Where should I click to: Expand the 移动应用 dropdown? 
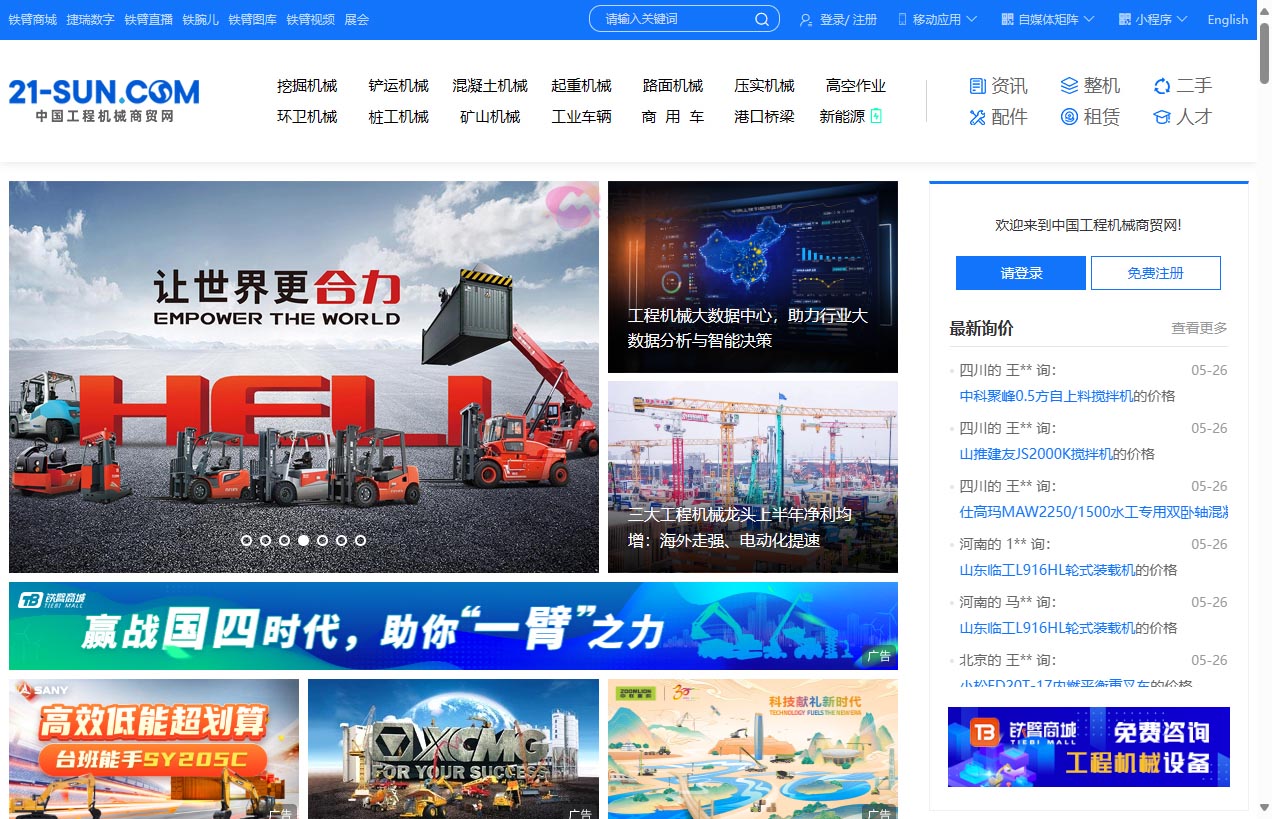(x=936, y=18)
